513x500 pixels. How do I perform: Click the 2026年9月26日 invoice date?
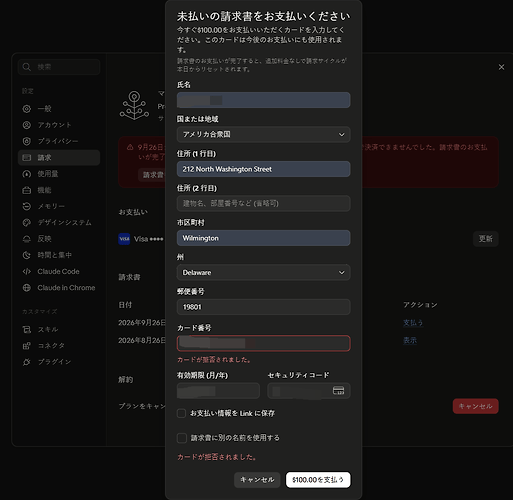[x=142, y=323]
